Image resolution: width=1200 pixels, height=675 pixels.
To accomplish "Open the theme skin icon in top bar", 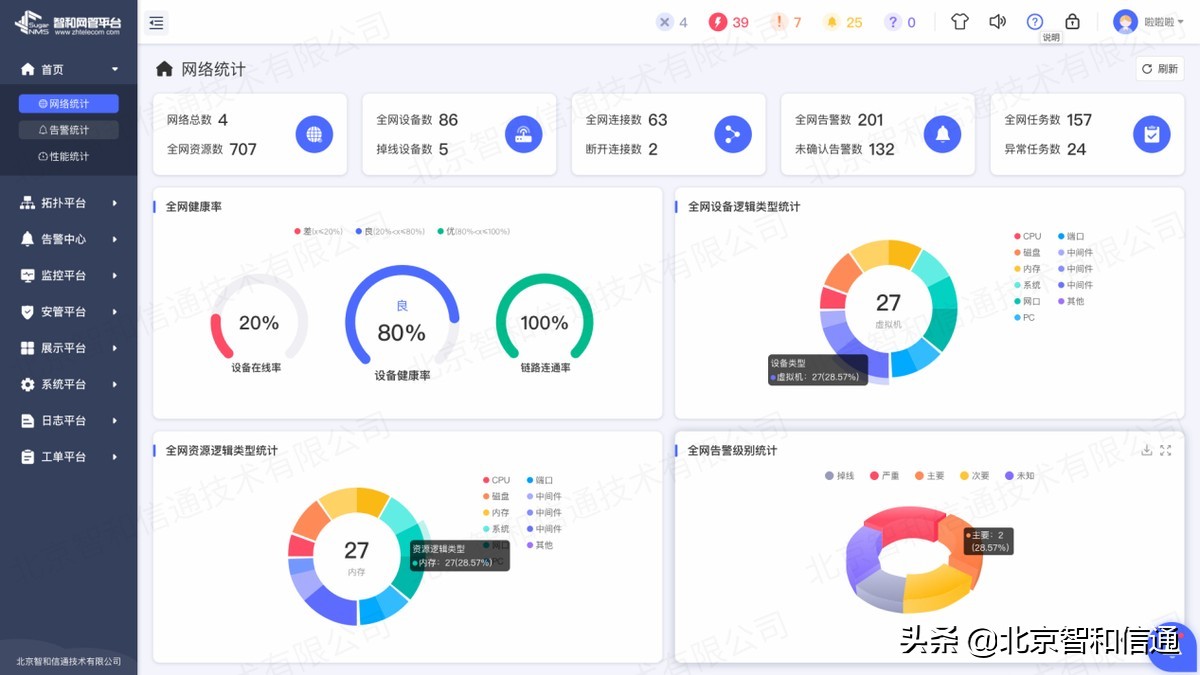I will 959,20.
